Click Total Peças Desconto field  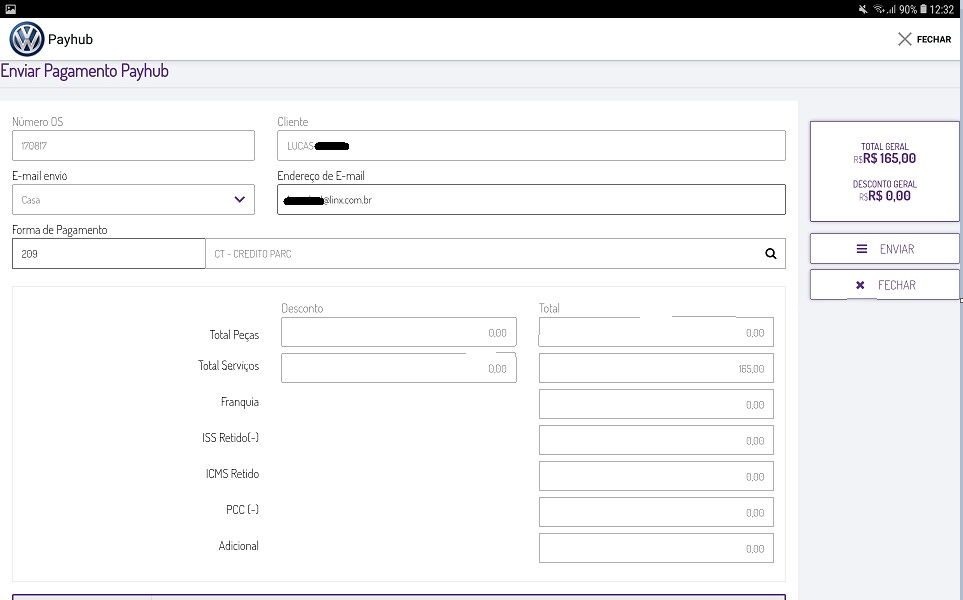tap(399, 332)
